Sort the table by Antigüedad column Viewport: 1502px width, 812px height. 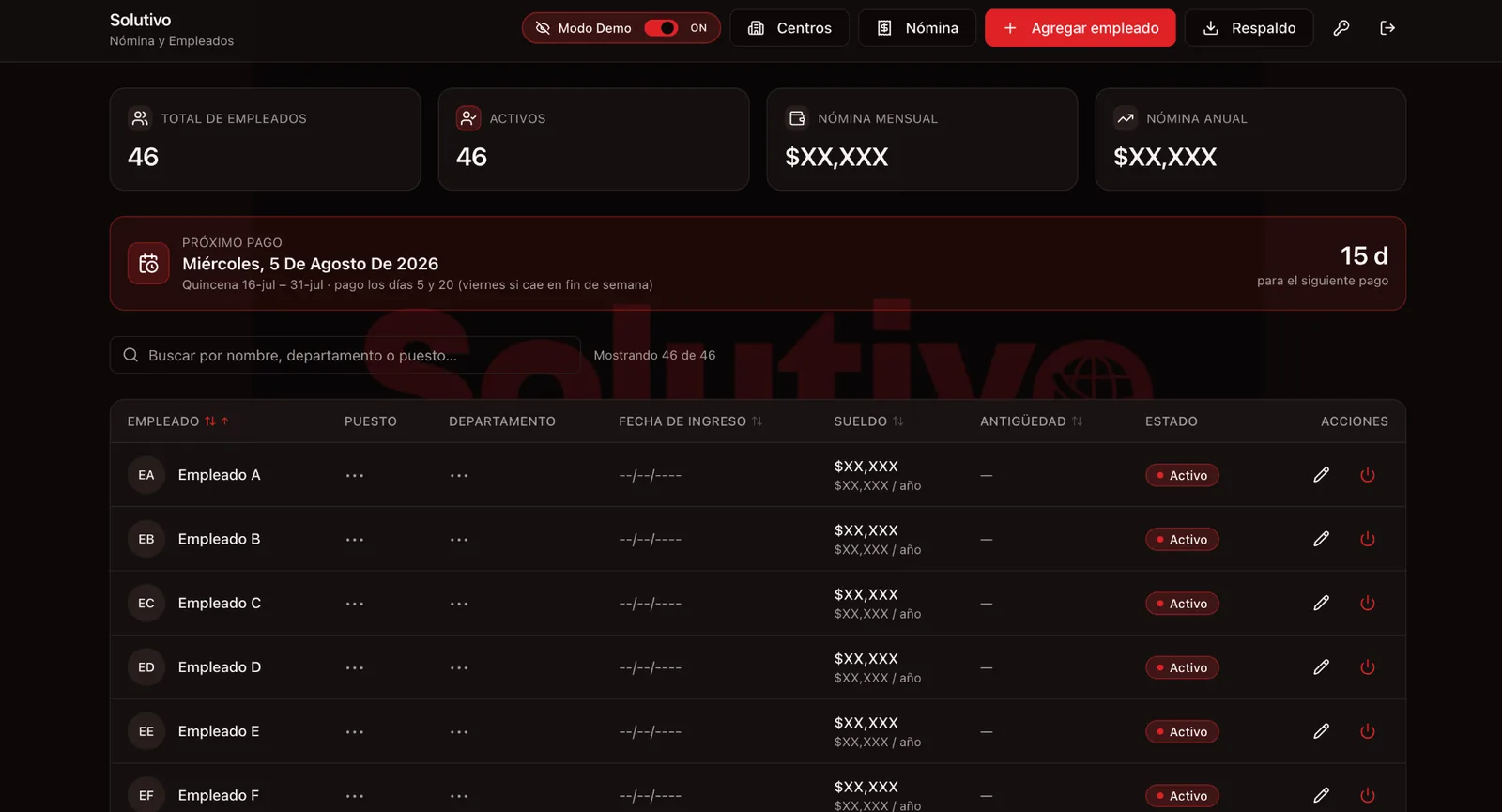click(x=1031, y=421)
